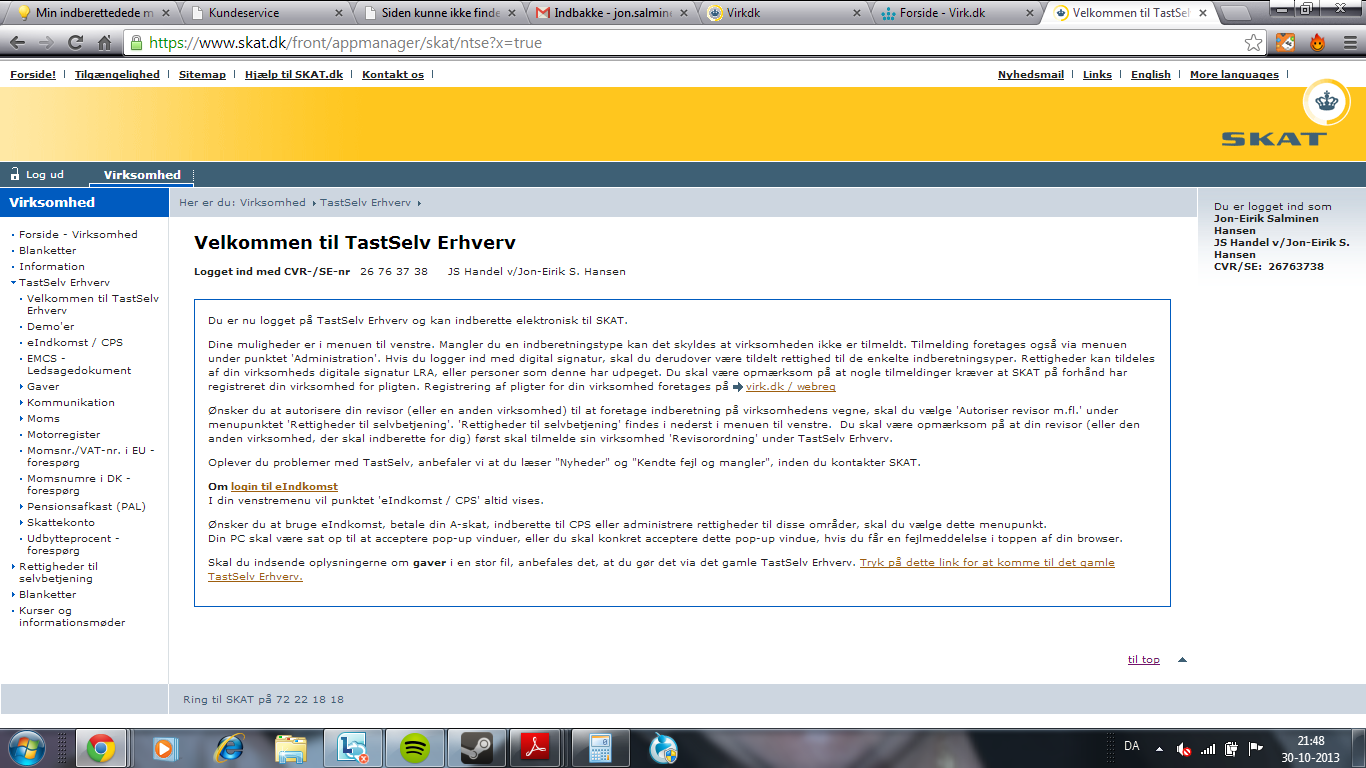1366x768 pixels.
Task: Select the Virksomhed navigation tab
Action: (x=142, y=175)
